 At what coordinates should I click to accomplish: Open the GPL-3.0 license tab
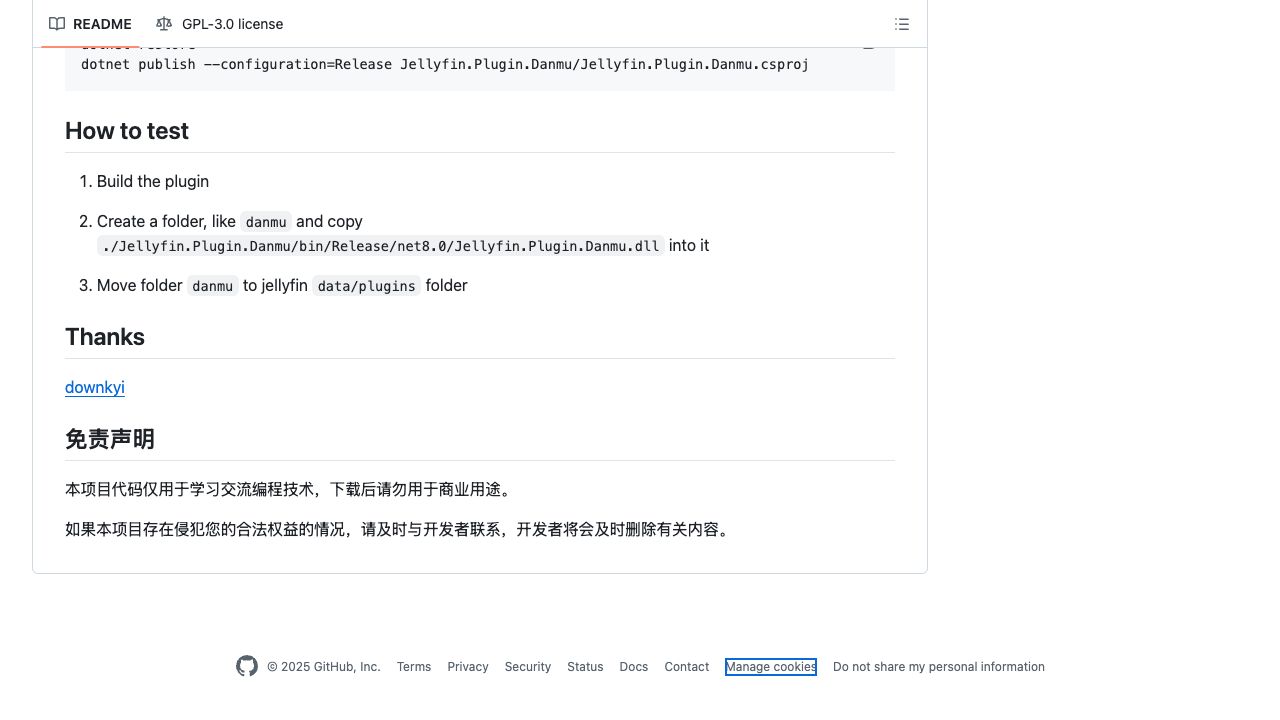tap(232, 24)
